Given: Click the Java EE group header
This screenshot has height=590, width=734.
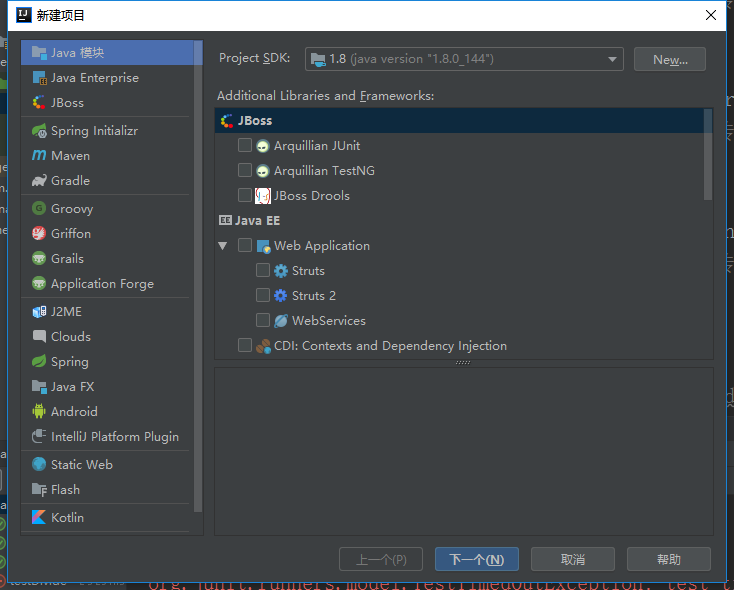Looking at the screenshot, I should (250, 221).
